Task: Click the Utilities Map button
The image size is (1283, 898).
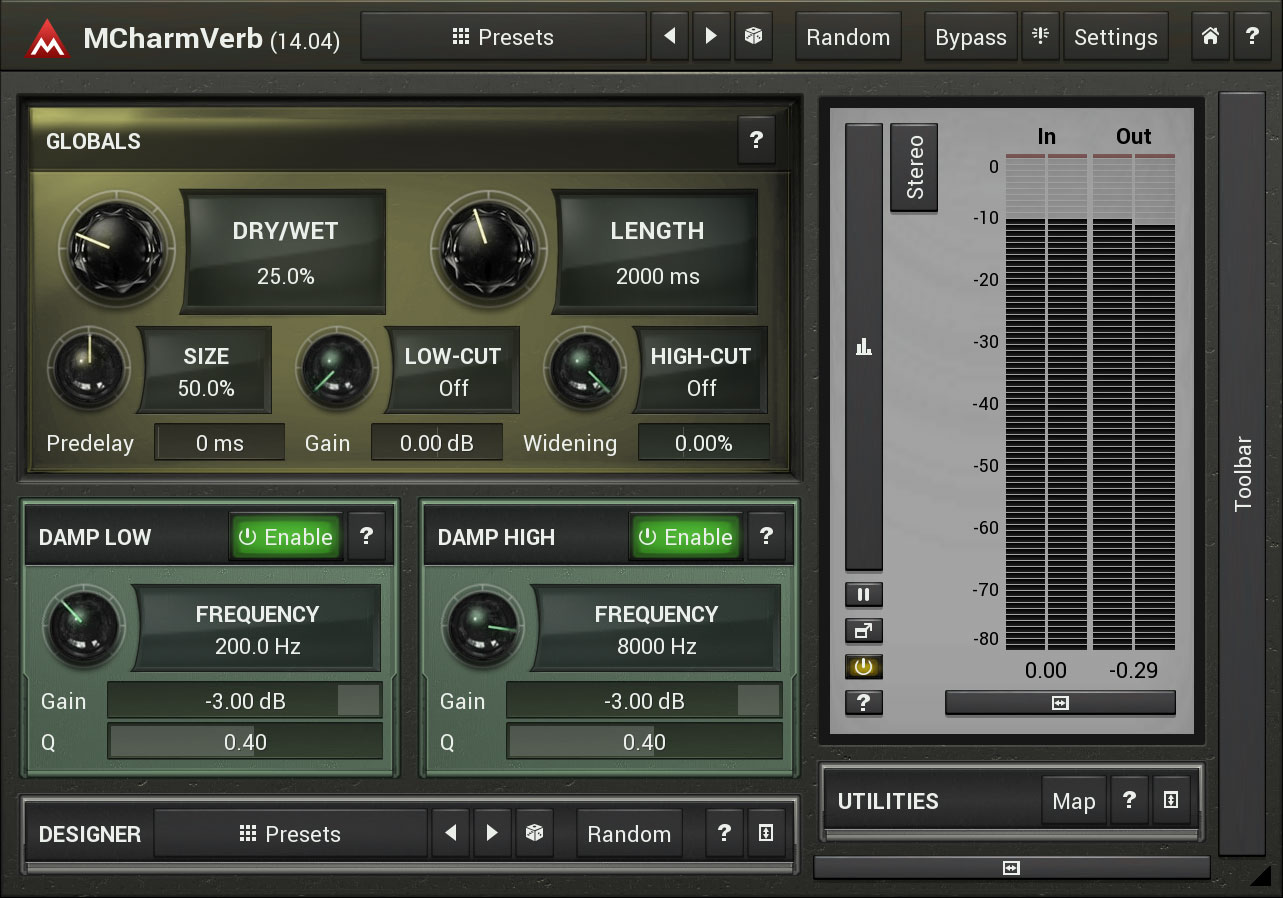Action: click(1074, 800)
